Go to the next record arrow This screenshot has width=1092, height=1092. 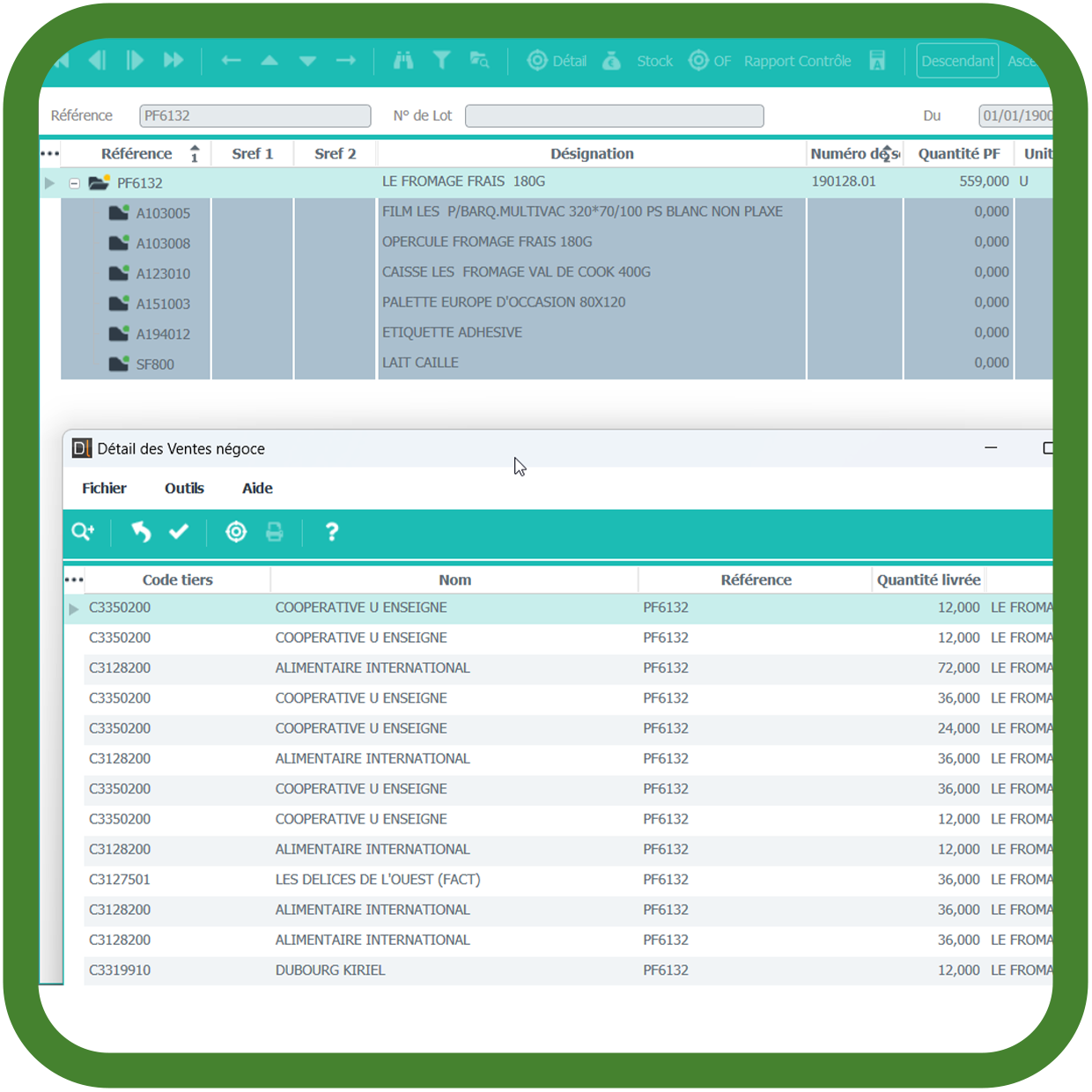[x=135, y=61]
